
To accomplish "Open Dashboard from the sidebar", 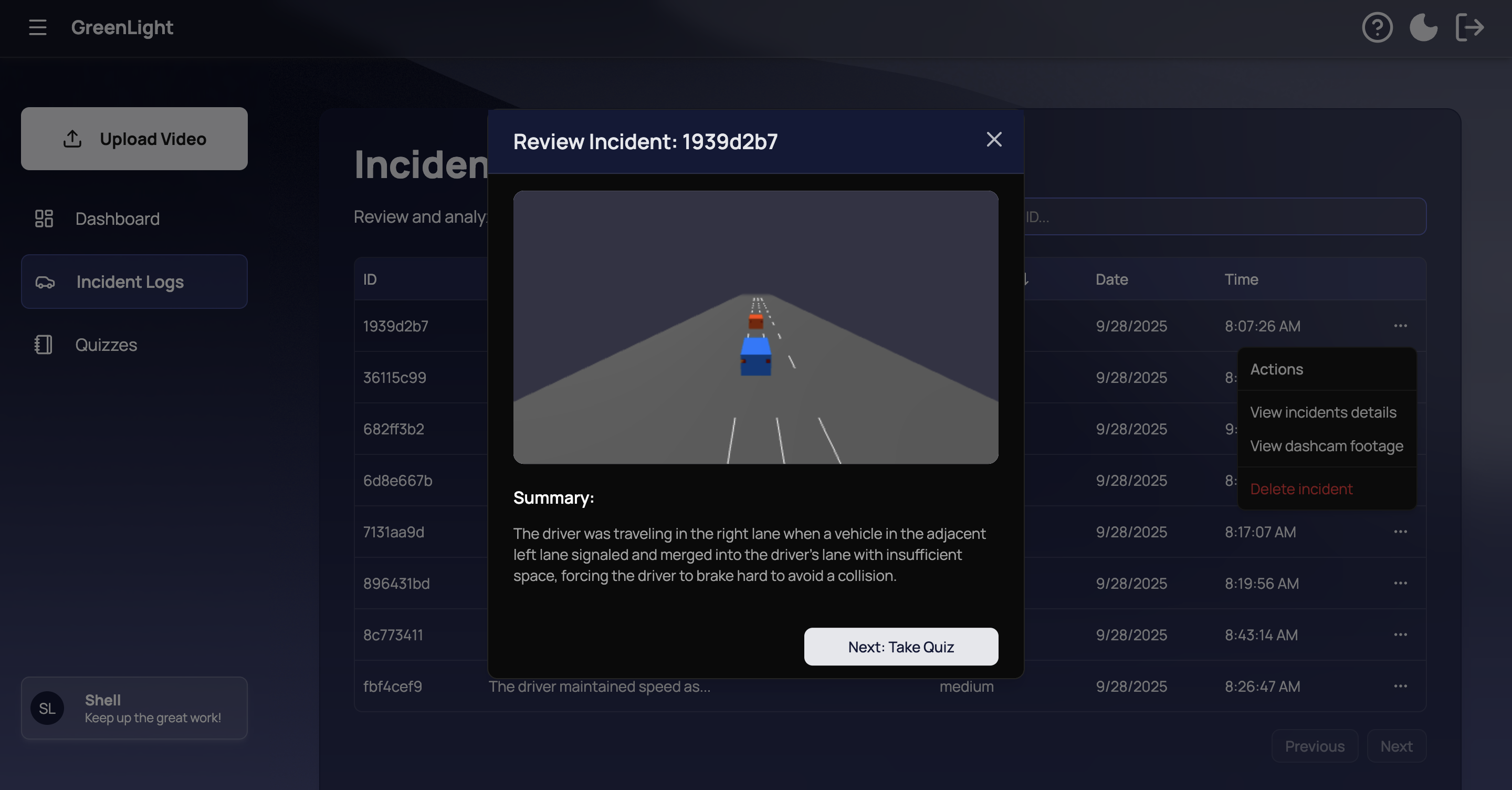I will click(x=117, y=219).
